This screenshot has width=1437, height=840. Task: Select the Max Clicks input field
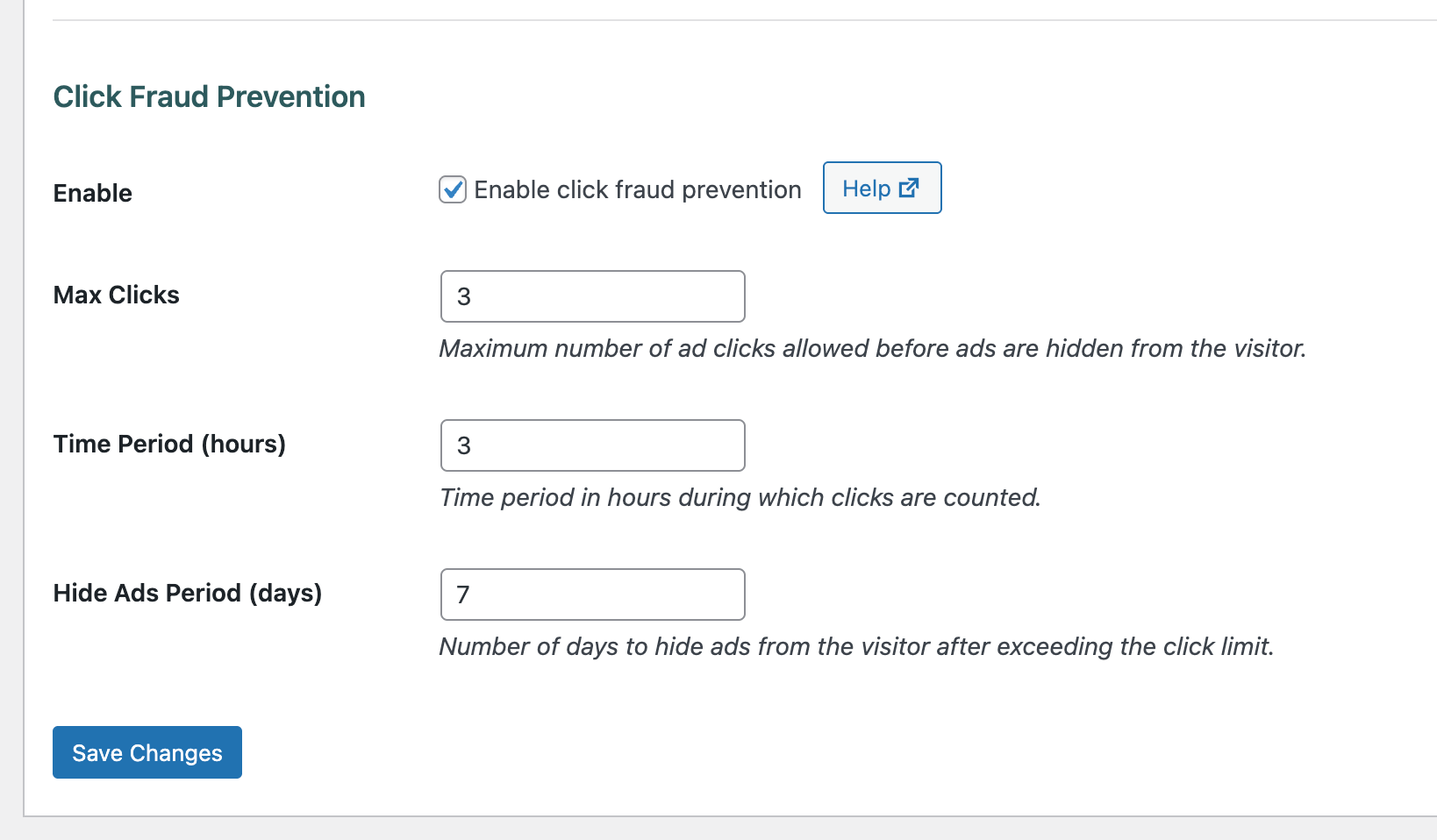(592, 296)
